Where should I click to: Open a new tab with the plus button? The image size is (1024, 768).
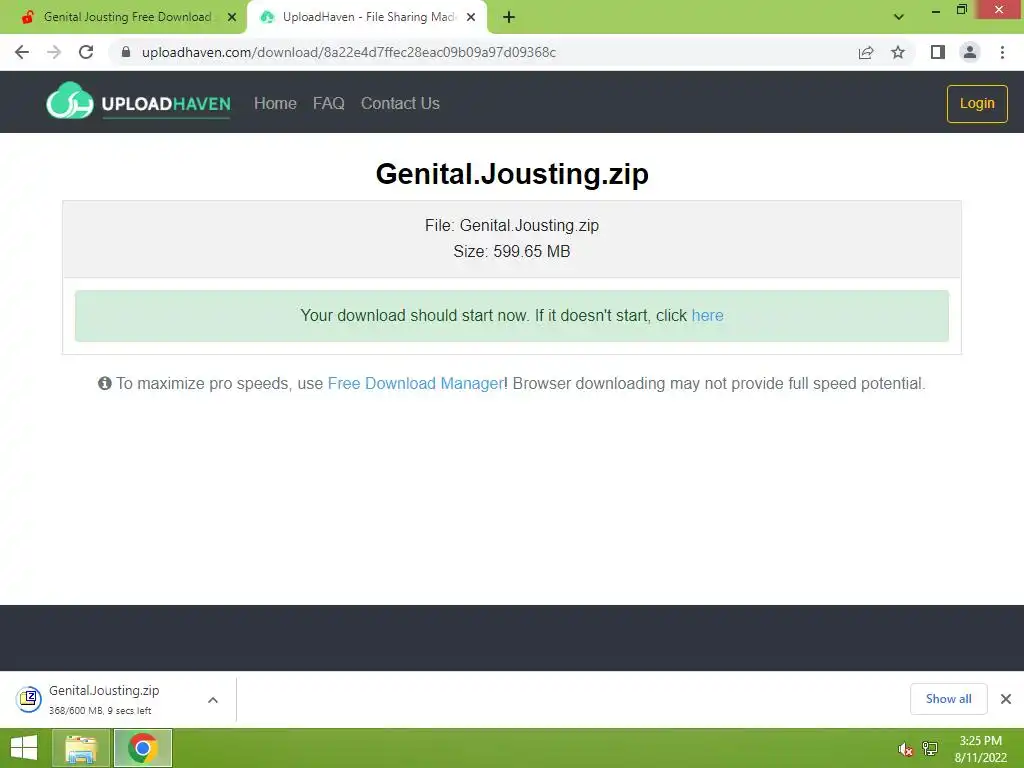[509, 18]
